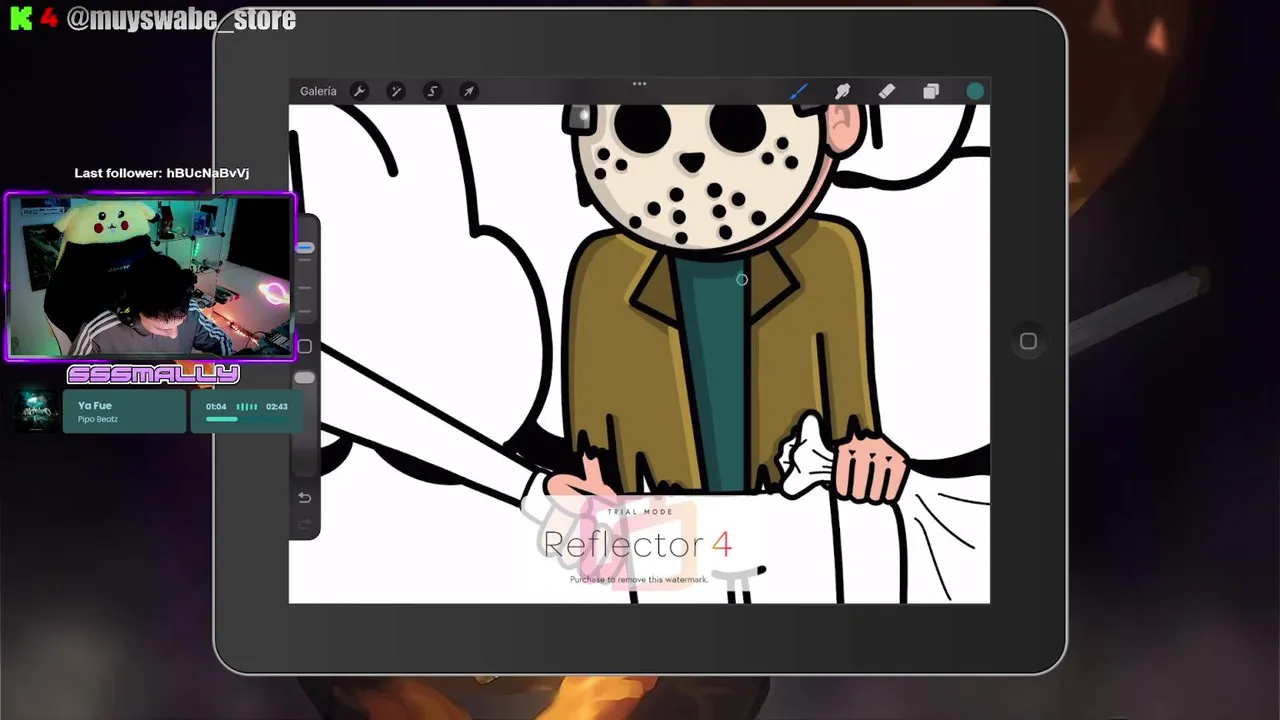Click the 'Ya Fue' song title

[95, 405]
